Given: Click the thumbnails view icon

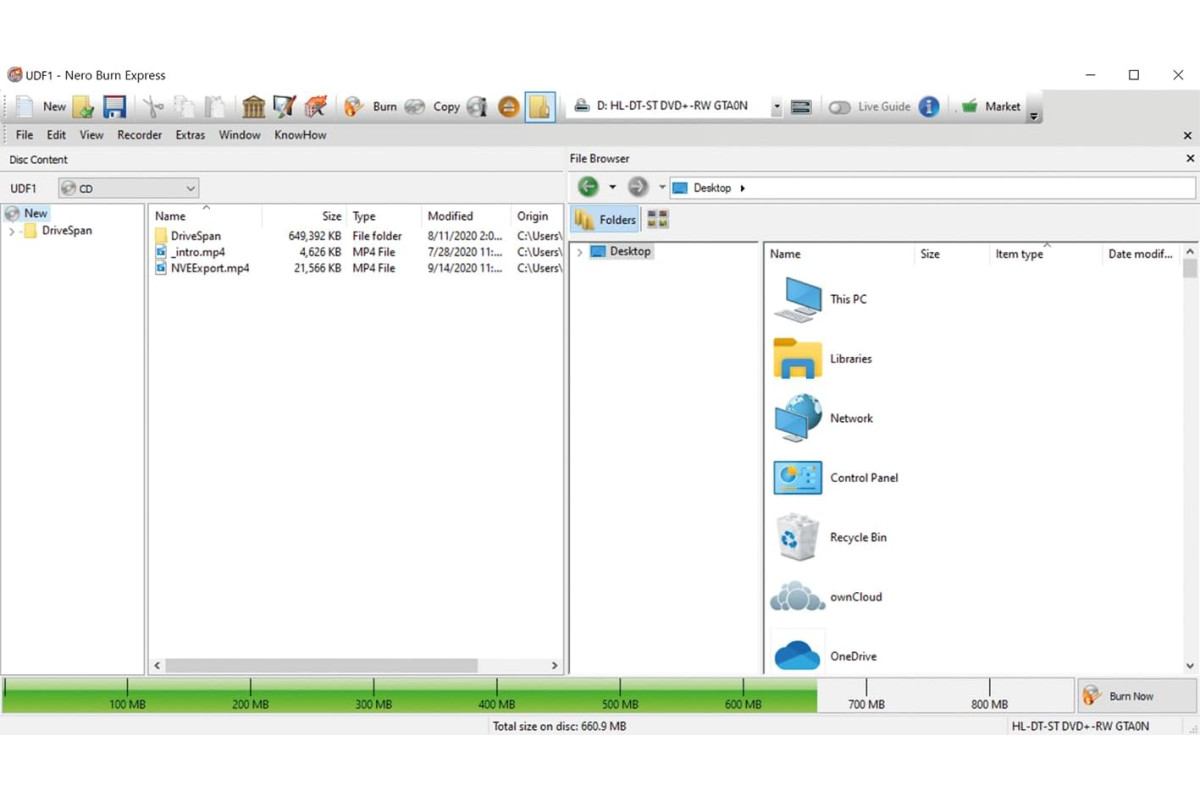Looking at the screenshot, I should [657, 220].
